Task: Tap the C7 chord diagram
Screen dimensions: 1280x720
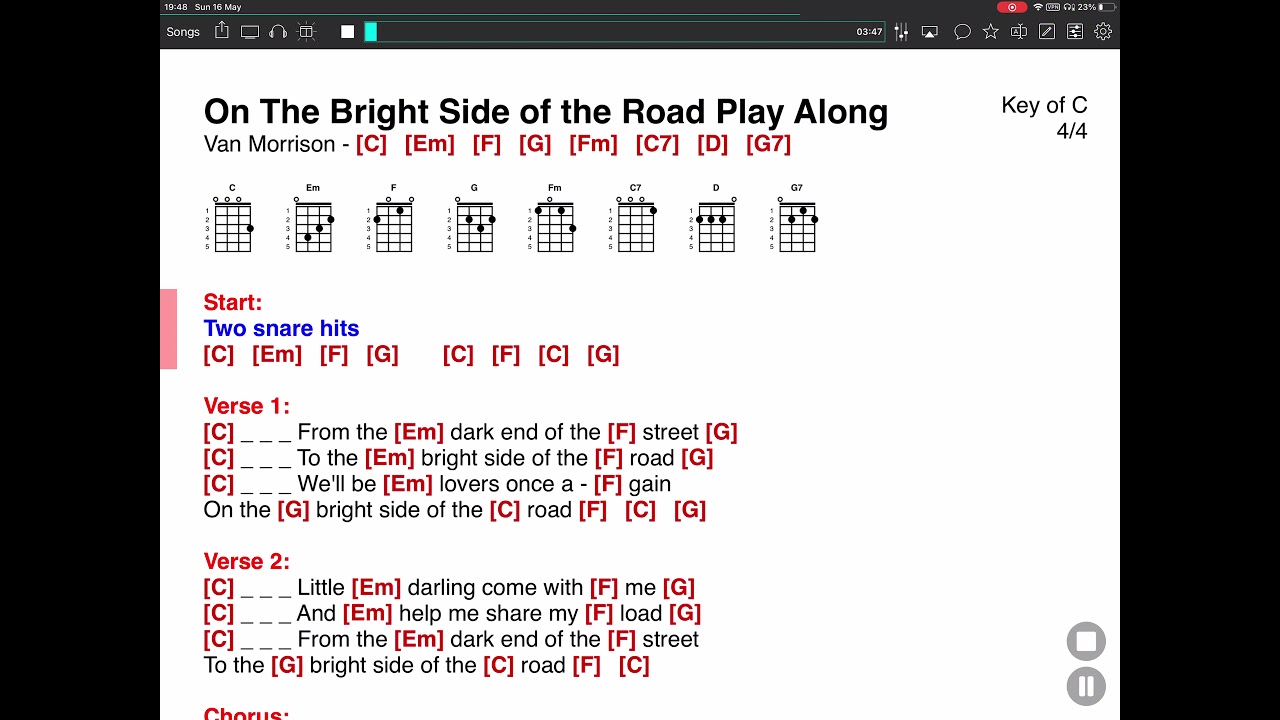Action: pyautogui.click(x=635, y=218)
